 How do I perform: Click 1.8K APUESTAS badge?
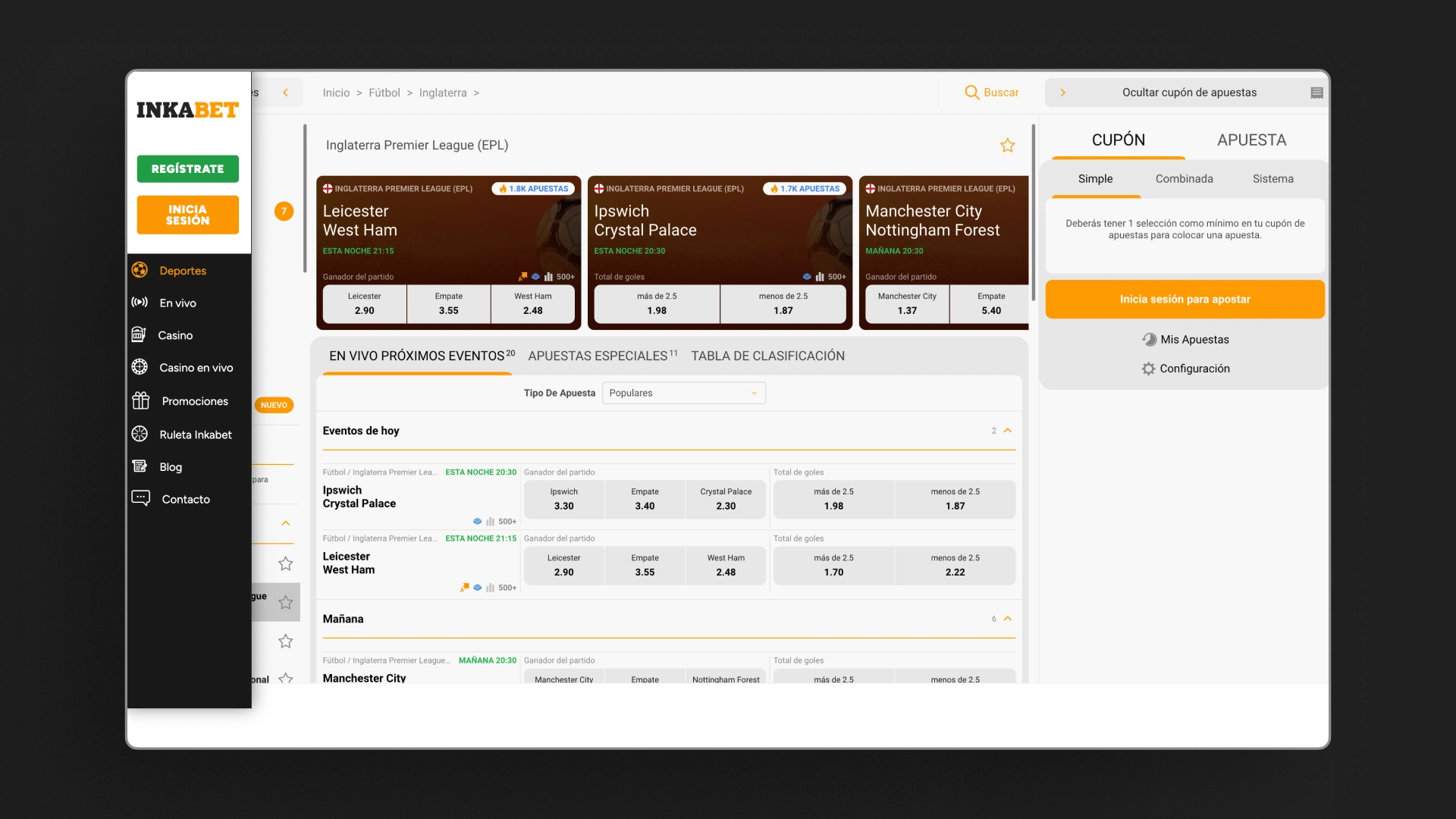534,189
